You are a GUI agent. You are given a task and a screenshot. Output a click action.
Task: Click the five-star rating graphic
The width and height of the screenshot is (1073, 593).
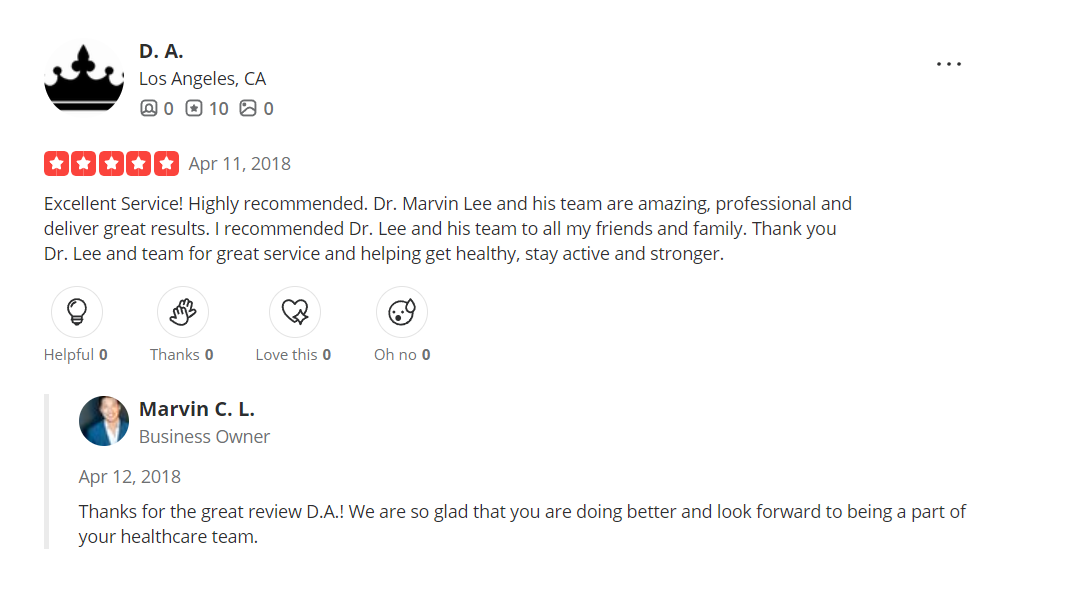pos(111,163)
